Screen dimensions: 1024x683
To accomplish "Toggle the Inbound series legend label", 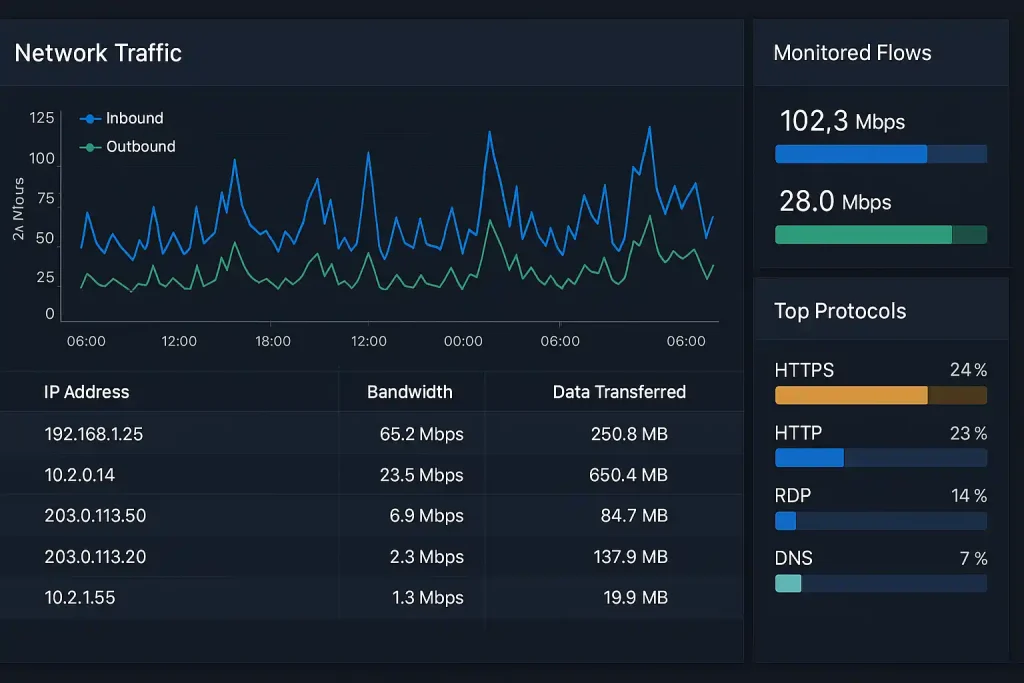I will tap(134, 119).
